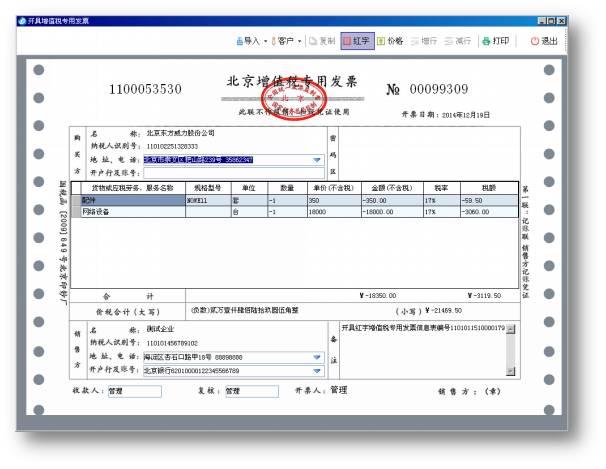
Task: Click unit price cell 350
Action: (x=334, y=201)
